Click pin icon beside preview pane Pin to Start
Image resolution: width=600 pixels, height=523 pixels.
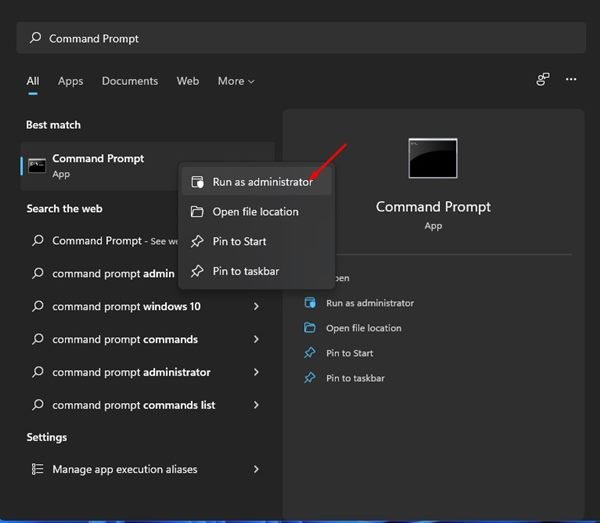coord(310,353)
